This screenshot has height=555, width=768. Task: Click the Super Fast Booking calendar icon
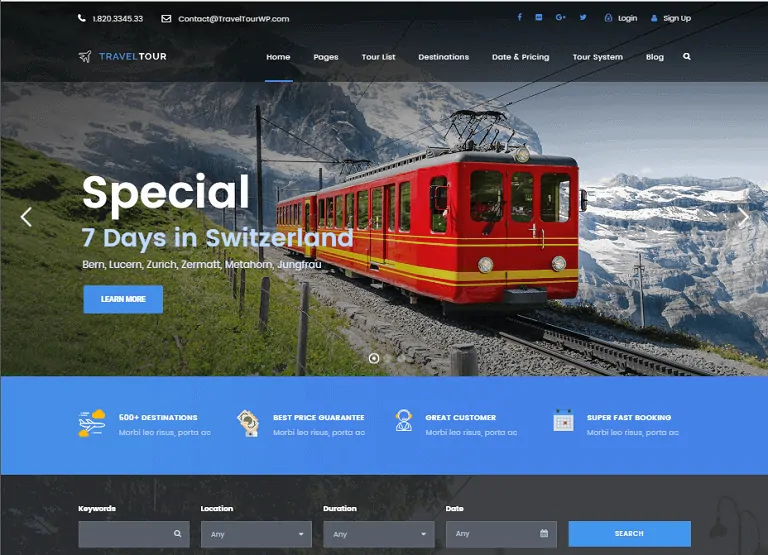pos(563,421)
